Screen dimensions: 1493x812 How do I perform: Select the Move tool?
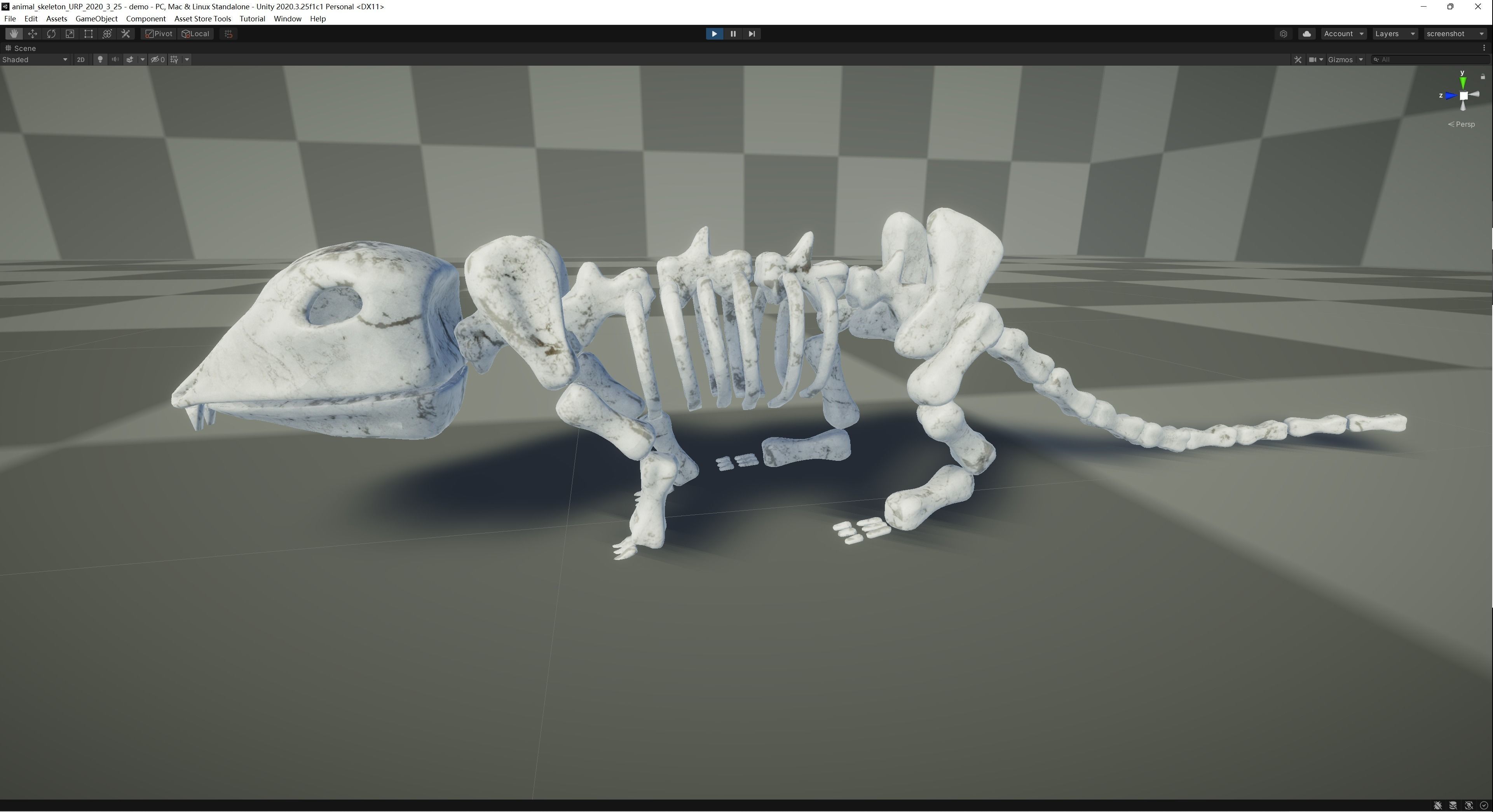33,34
